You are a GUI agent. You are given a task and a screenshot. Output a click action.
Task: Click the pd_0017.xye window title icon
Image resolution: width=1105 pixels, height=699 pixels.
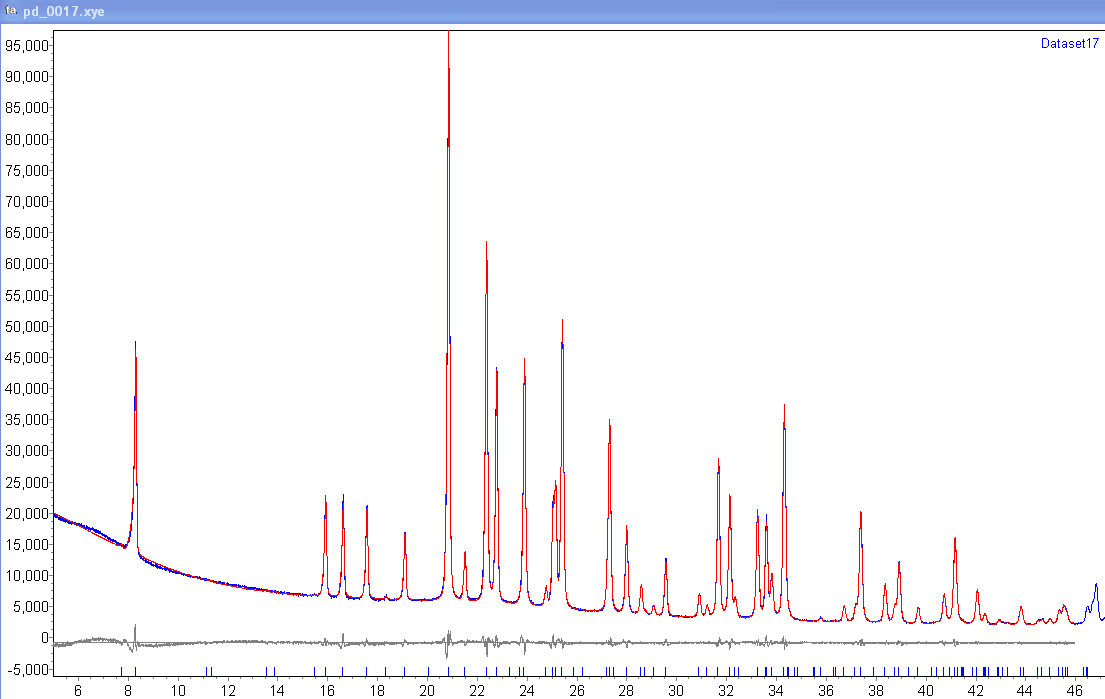(x=11, y=11)
